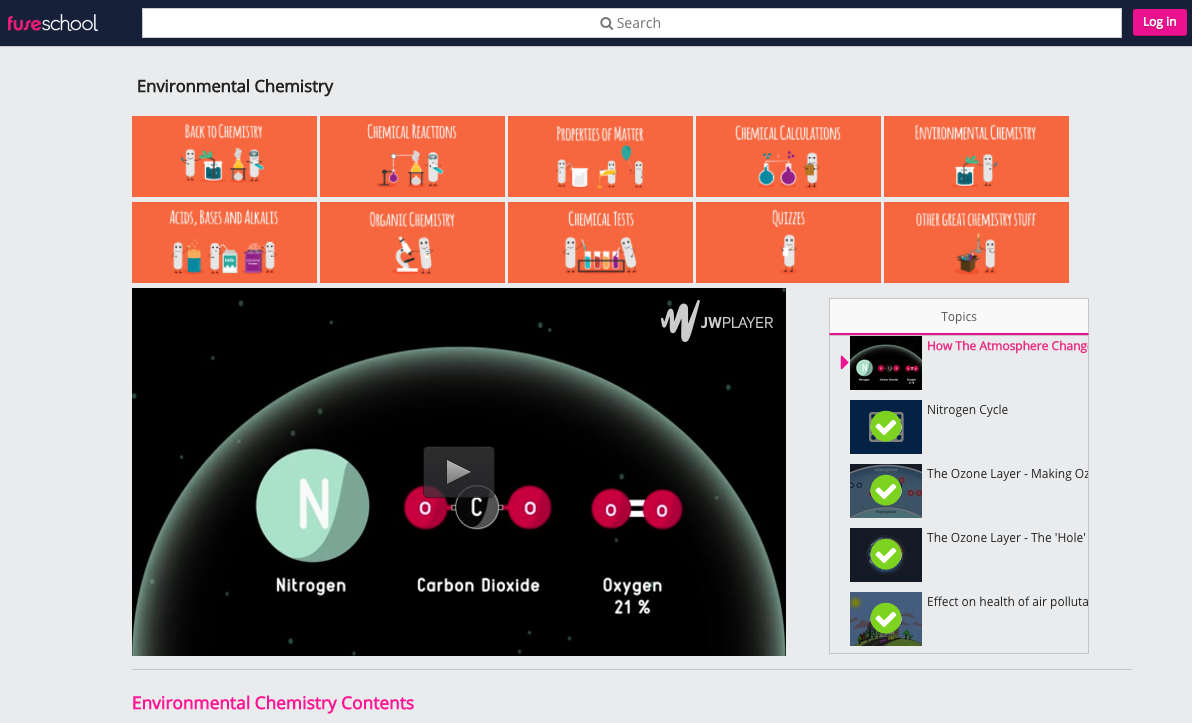Open the Nitrogen Cycle checkmark thumbnail
This screenshot has width=1192, height=723.
click(885, 427)
